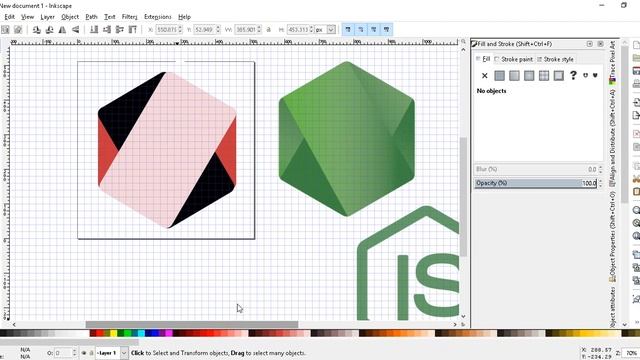Open the Extensions menu
Viewport: 640px width, 360px height.
(158, 17)
